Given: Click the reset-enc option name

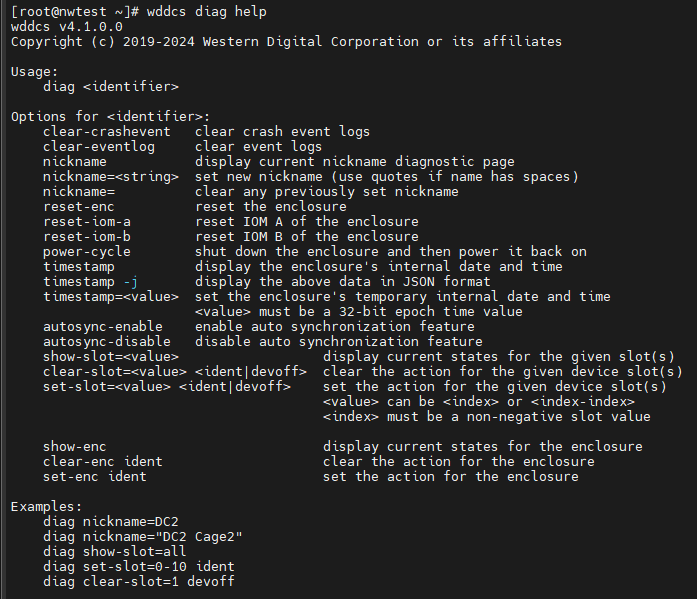Looking at the screenshot, I should 82,206.
